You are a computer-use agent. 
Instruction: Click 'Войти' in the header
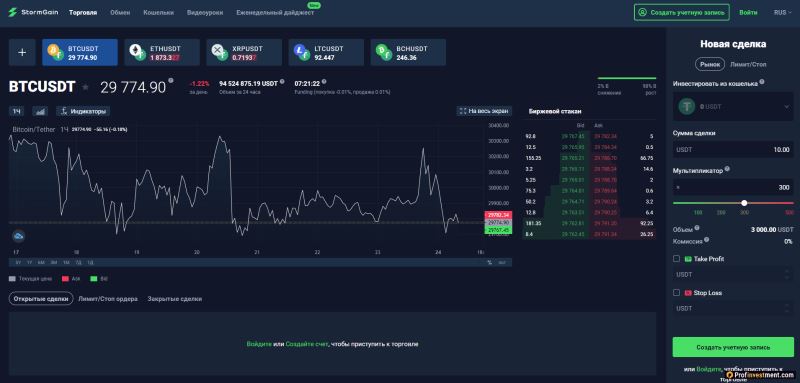coord(748,12)
